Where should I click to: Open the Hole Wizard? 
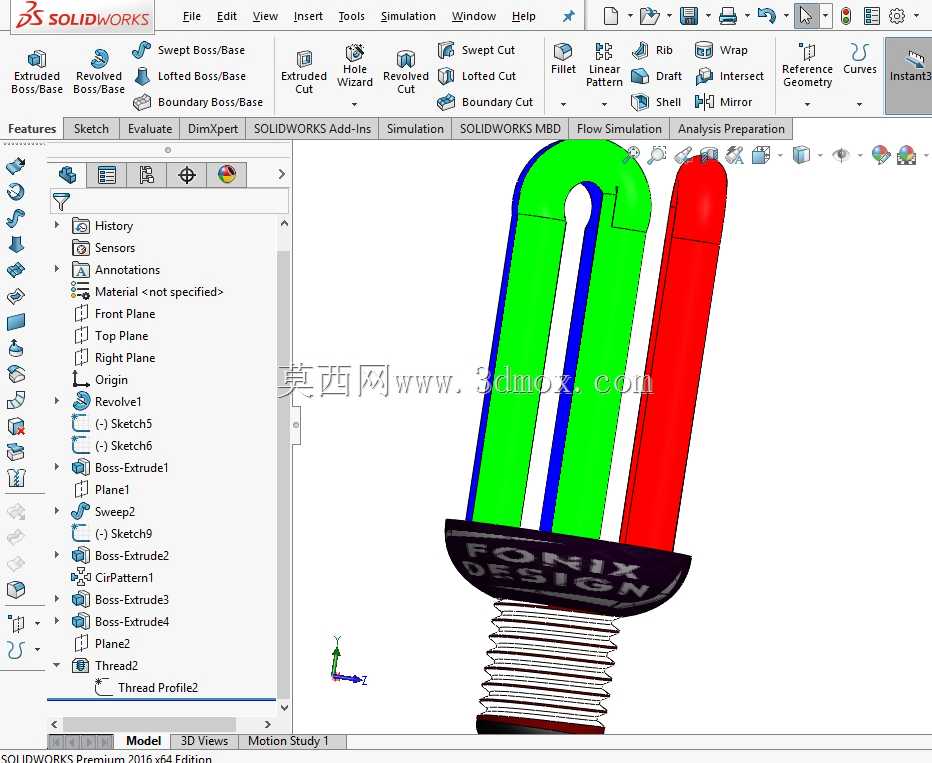click(x=355, y=67)
